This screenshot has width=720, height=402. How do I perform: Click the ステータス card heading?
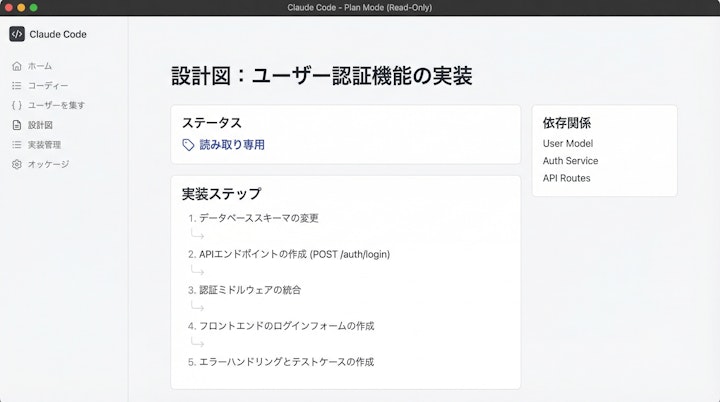tap(212, 123)
